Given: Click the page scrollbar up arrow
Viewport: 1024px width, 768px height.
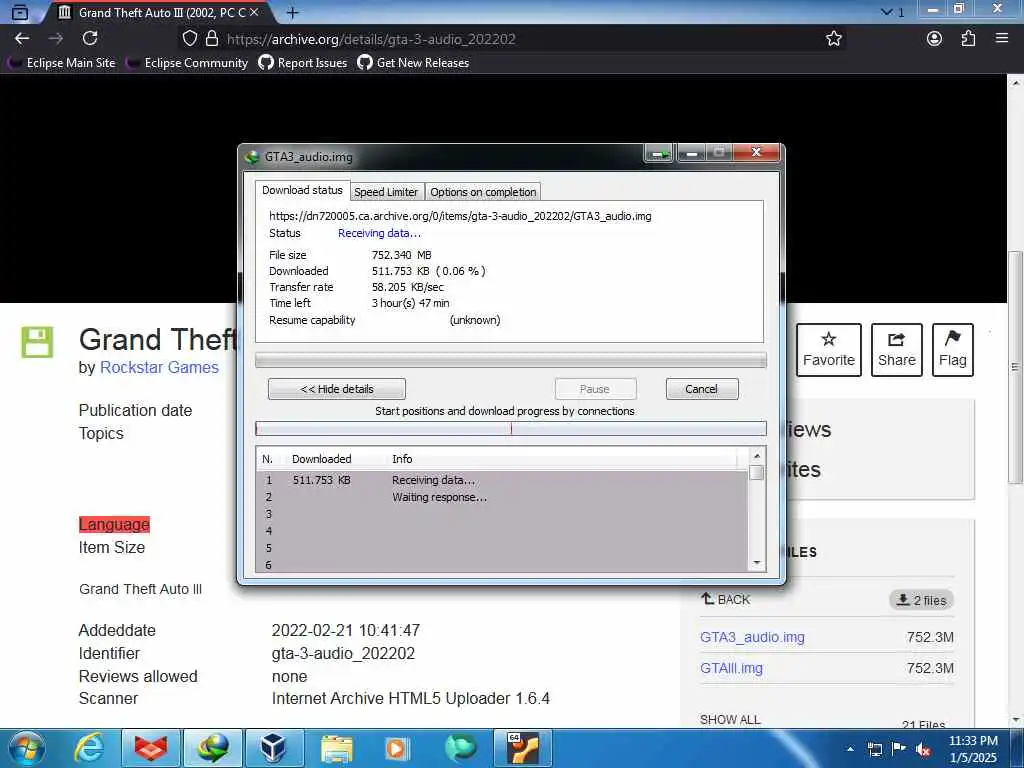Looking at the screenshot, I should [1016, 82].
